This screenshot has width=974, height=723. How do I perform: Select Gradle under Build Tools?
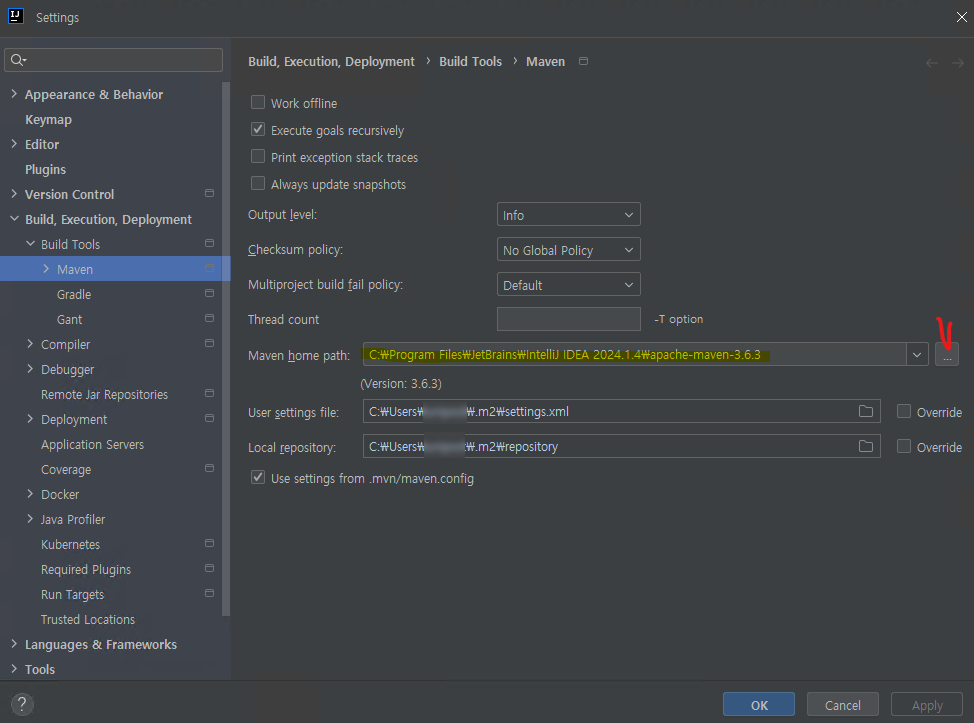[x=74, y=294]
